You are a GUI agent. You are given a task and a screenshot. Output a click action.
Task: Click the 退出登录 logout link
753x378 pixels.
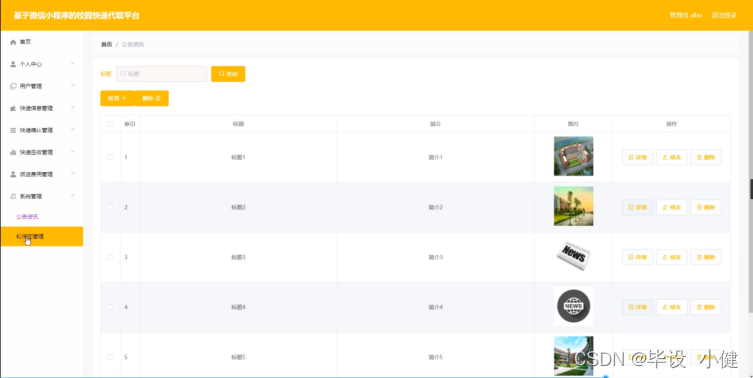[x=724, y=15]
